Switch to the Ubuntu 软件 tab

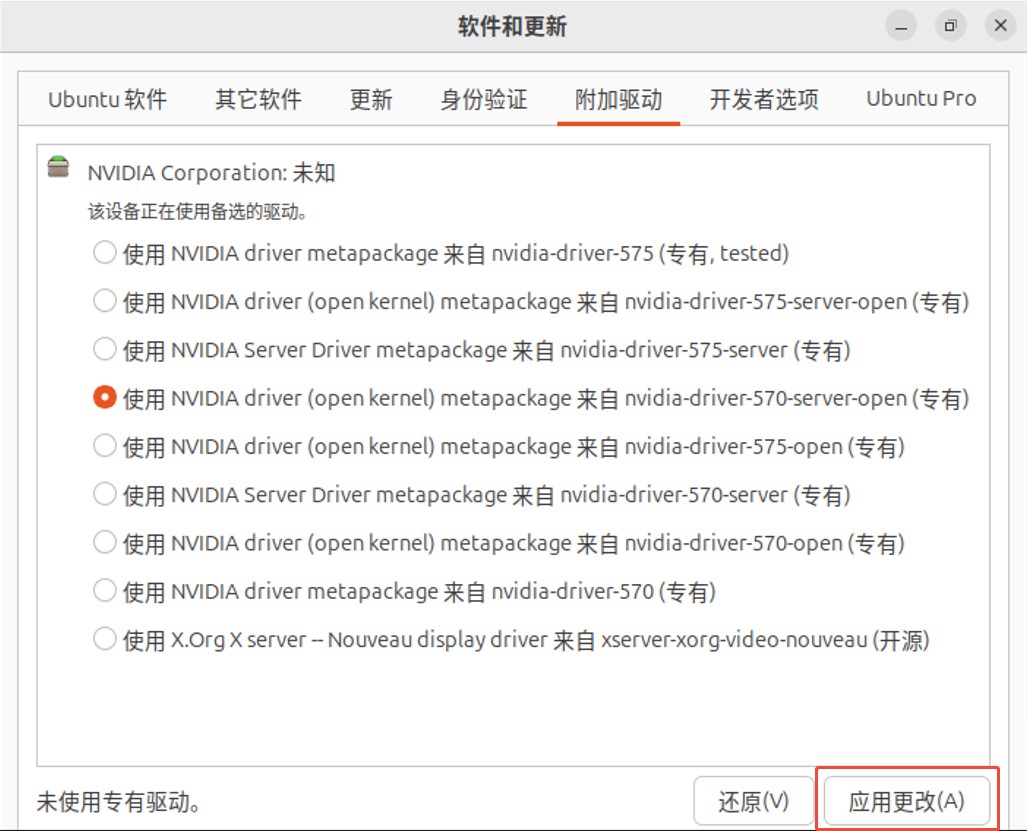(107, 98)
